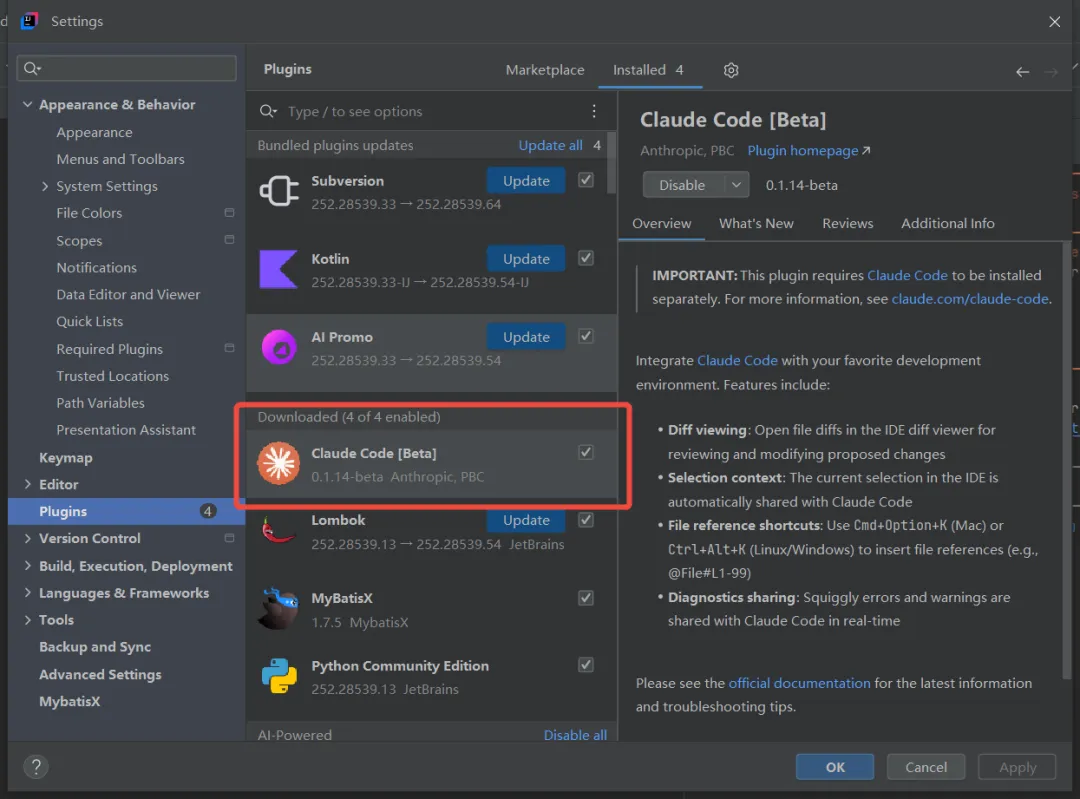Image resolution: width=1080 pixels, height=799 pixels.
Task: Expand the Version Control node
Action: (x=28, y=538)
